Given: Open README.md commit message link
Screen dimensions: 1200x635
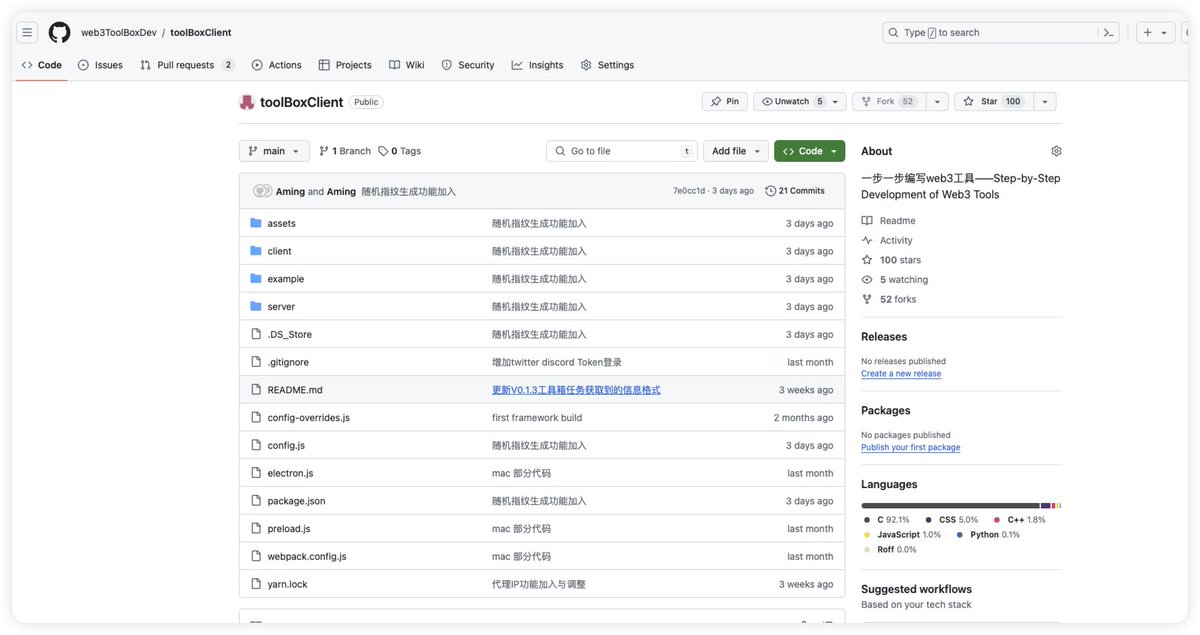Looking at the screenshot, I should point(576,390).
